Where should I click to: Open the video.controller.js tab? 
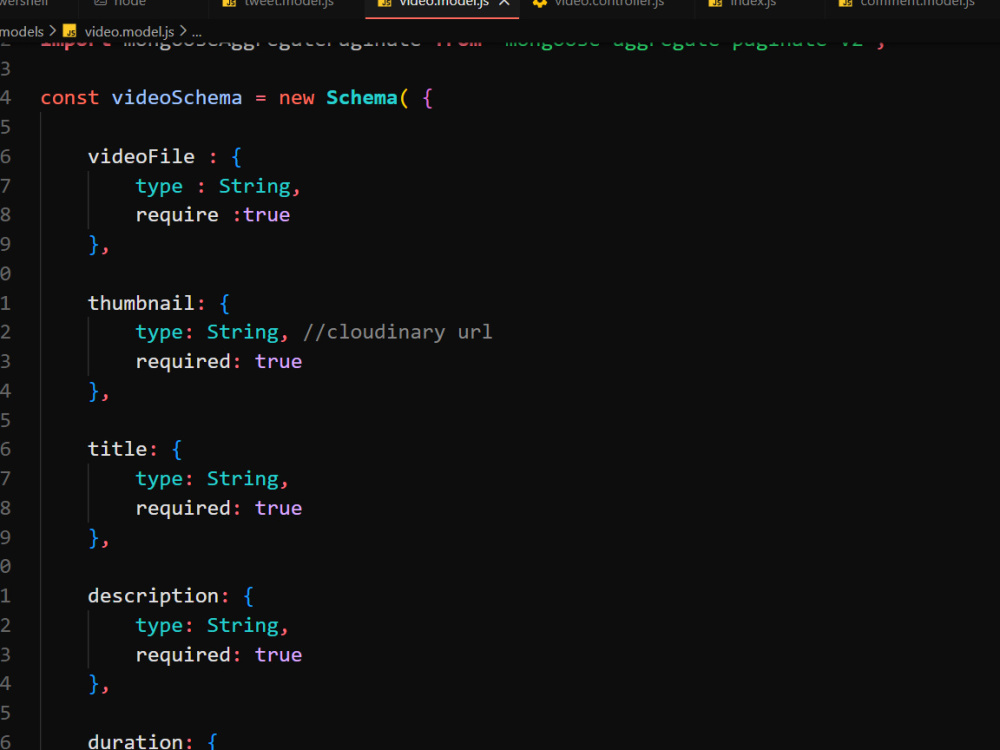pos(607,4)
